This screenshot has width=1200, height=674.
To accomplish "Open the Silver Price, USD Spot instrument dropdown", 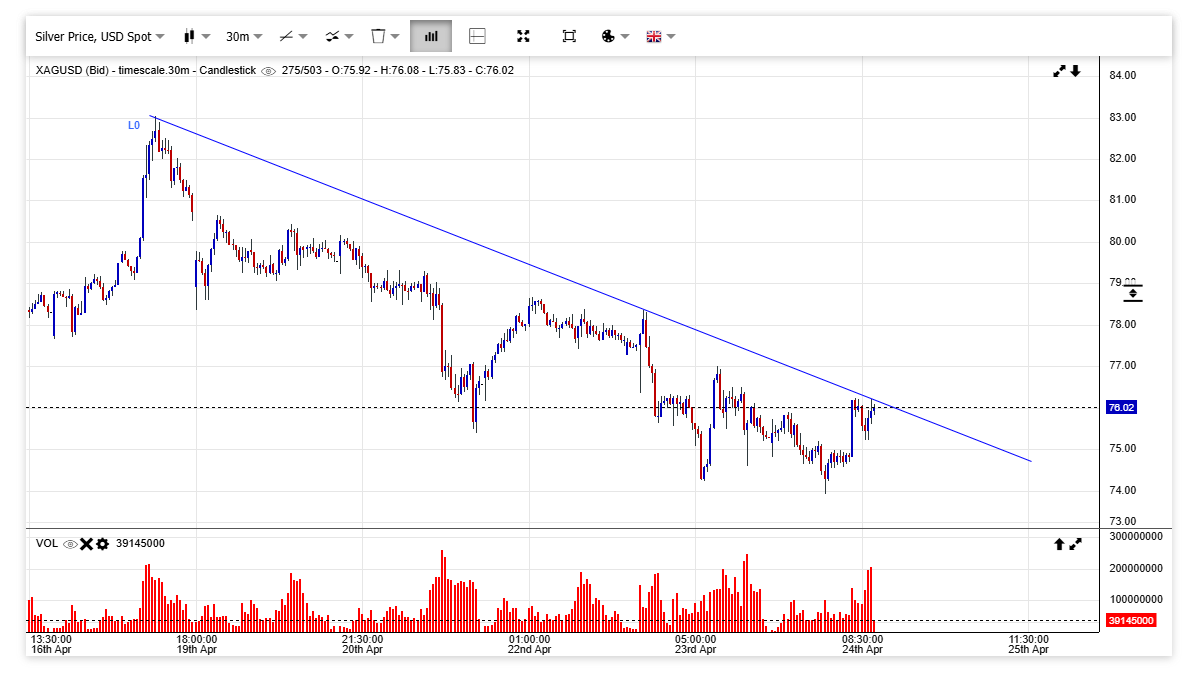I will tap(99, 37).
